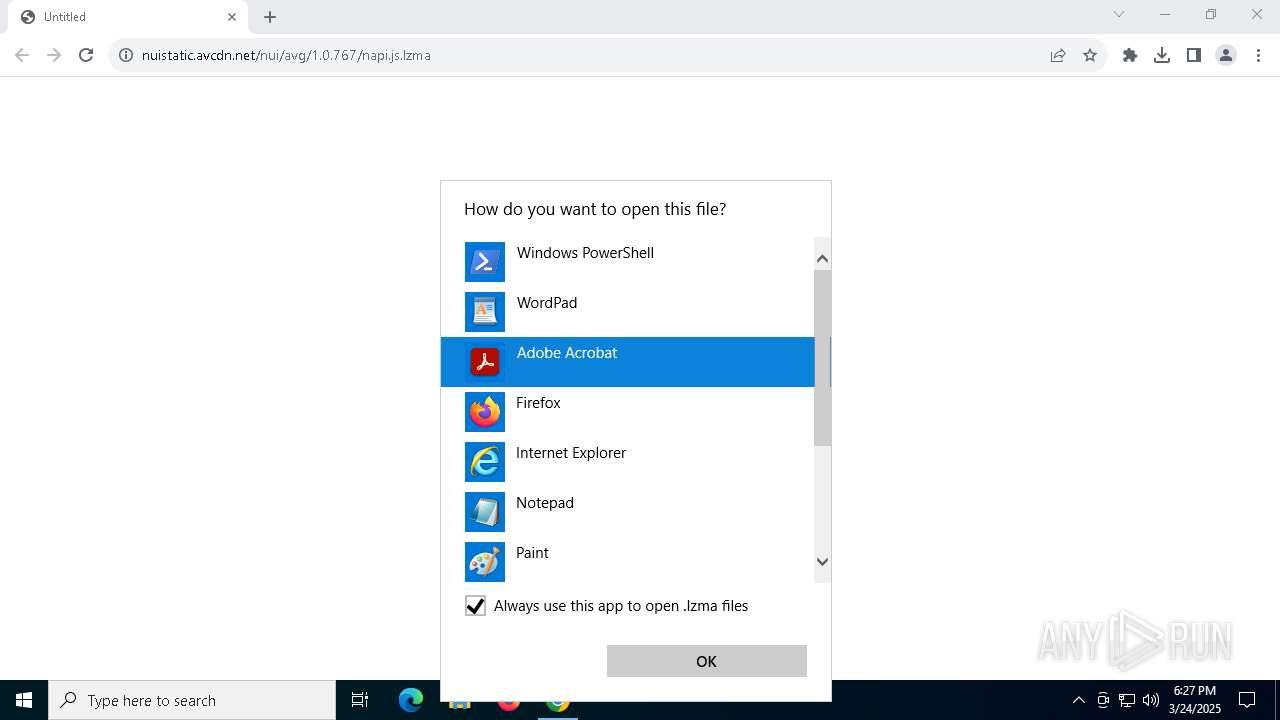Pick the Adobe Acrobat icon

coord(485,362)
